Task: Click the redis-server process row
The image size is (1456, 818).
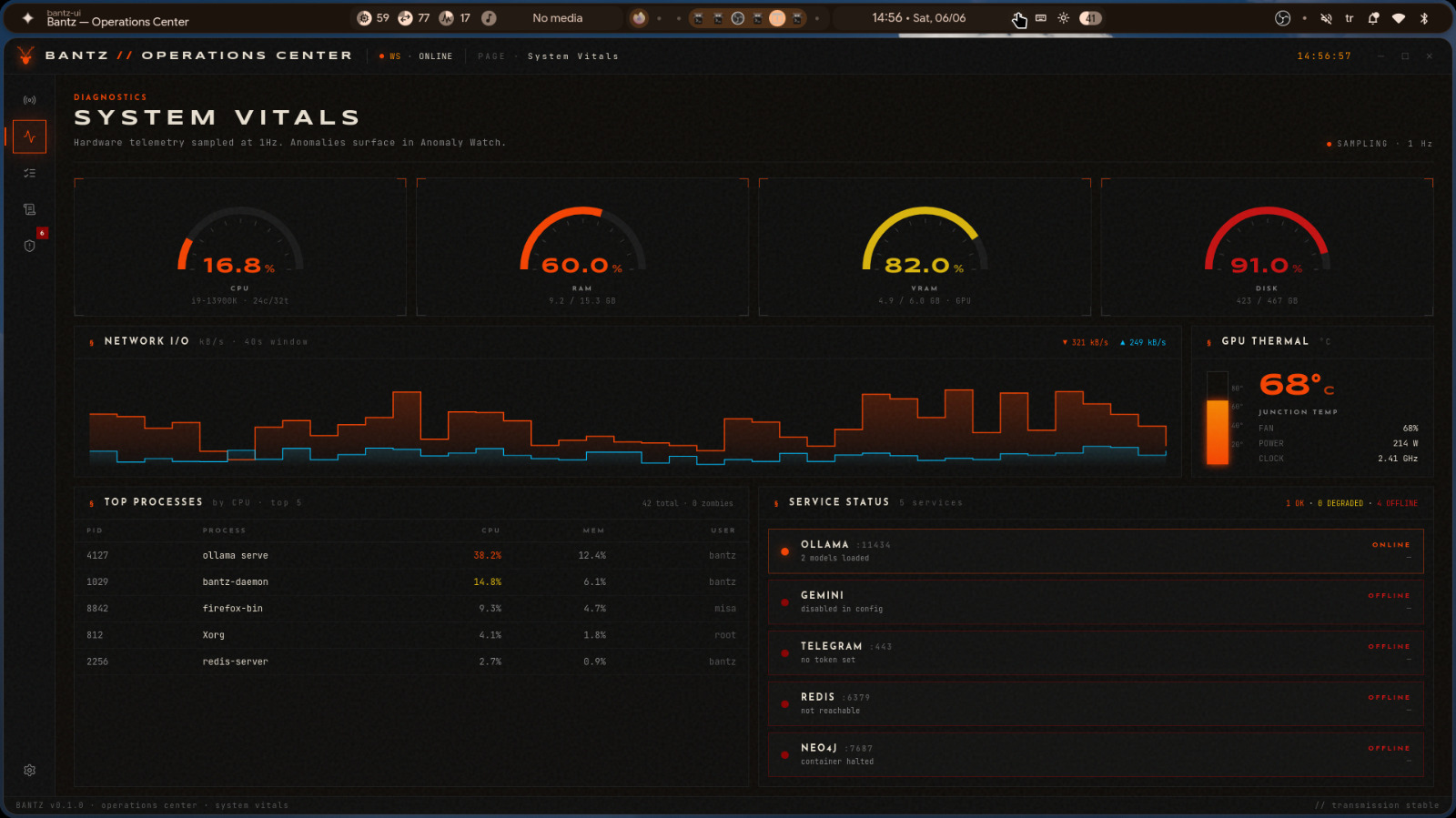Action: (x=411, y=661)
